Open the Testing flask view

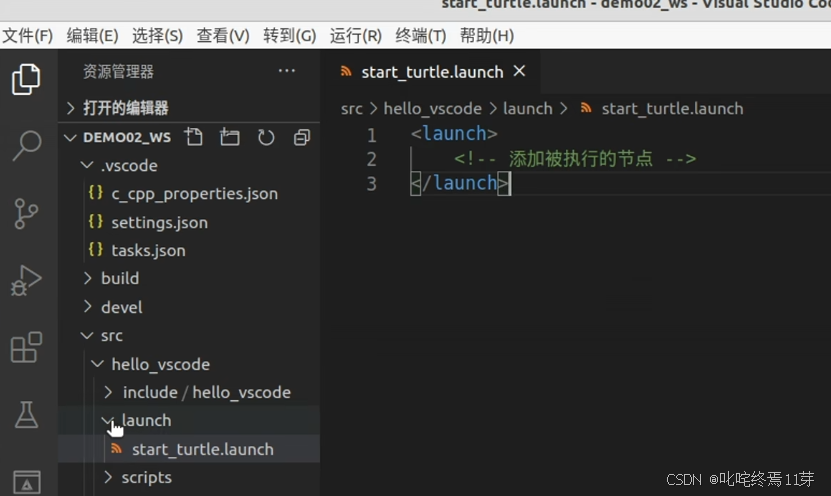click(x=26, y=414)
